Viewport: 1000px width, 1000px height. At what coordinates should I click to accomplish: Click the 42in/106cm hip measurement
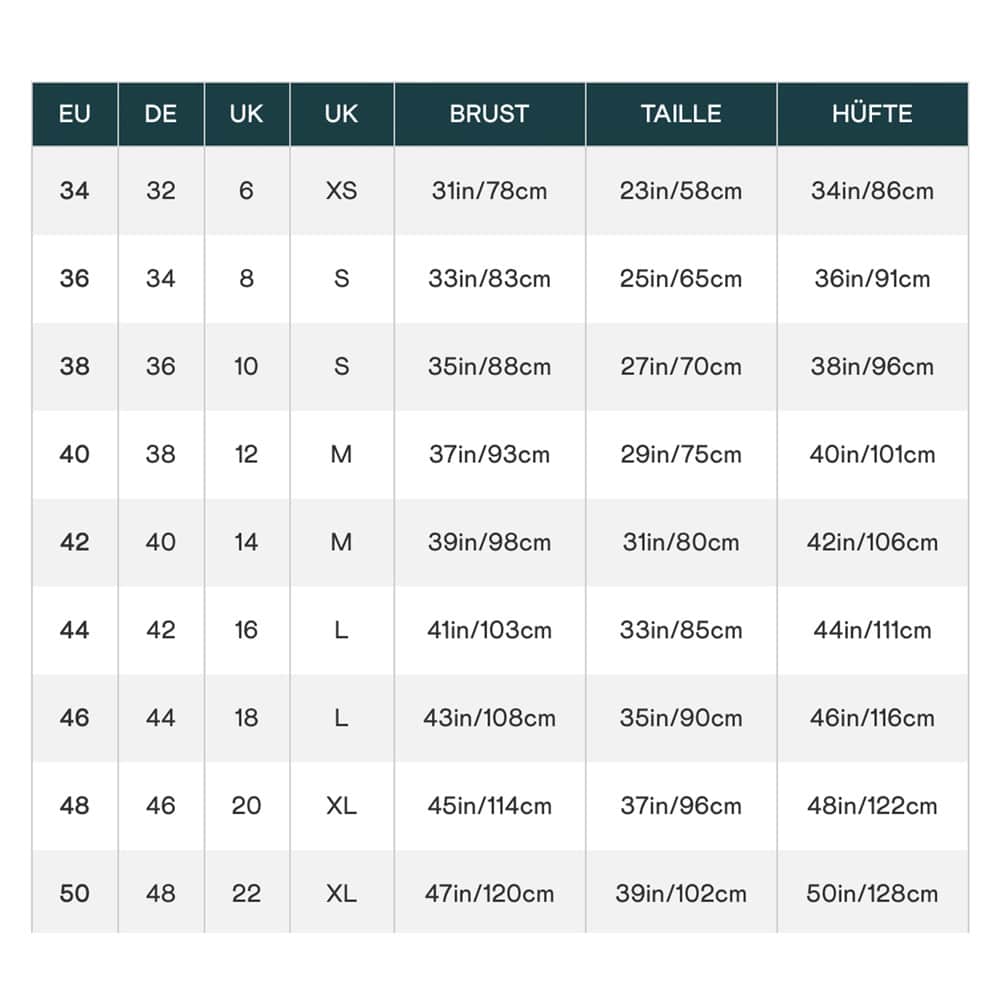[x=872, y=542]
